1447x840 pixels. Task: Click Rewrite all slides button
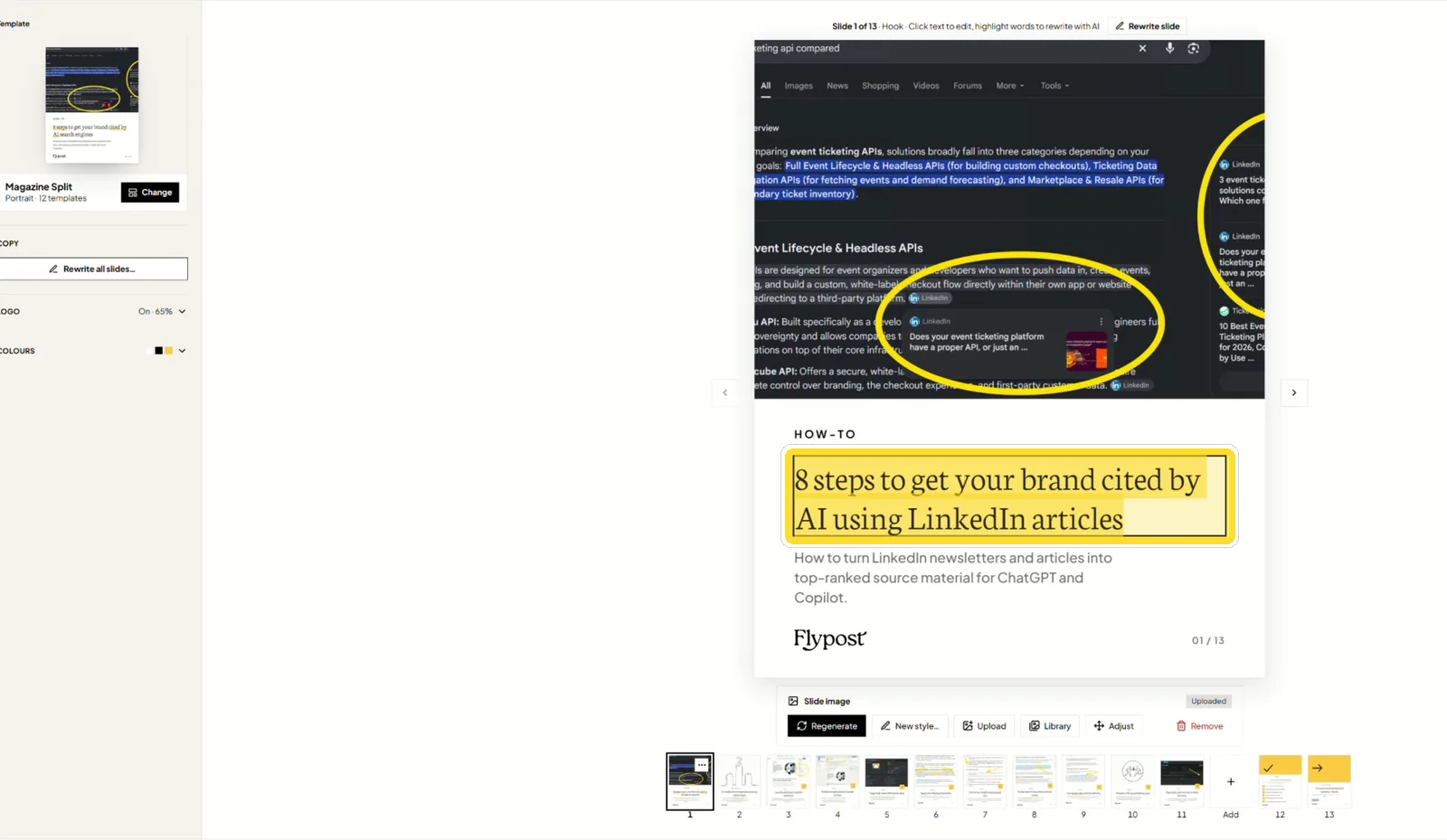pos(92,269)
